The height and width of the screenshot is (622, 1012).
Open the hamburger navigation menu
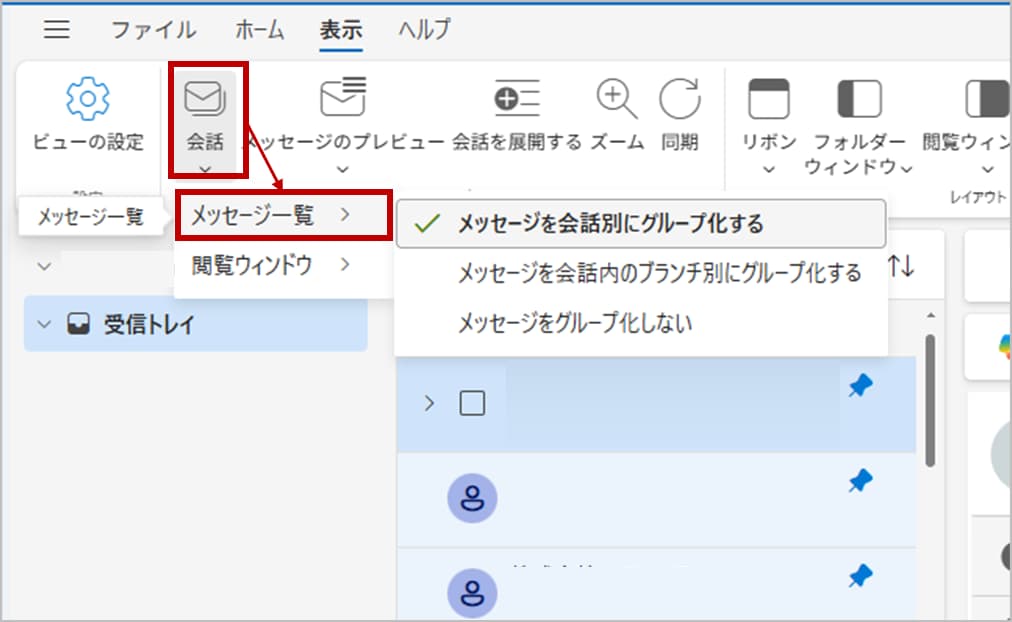[57, 30]
